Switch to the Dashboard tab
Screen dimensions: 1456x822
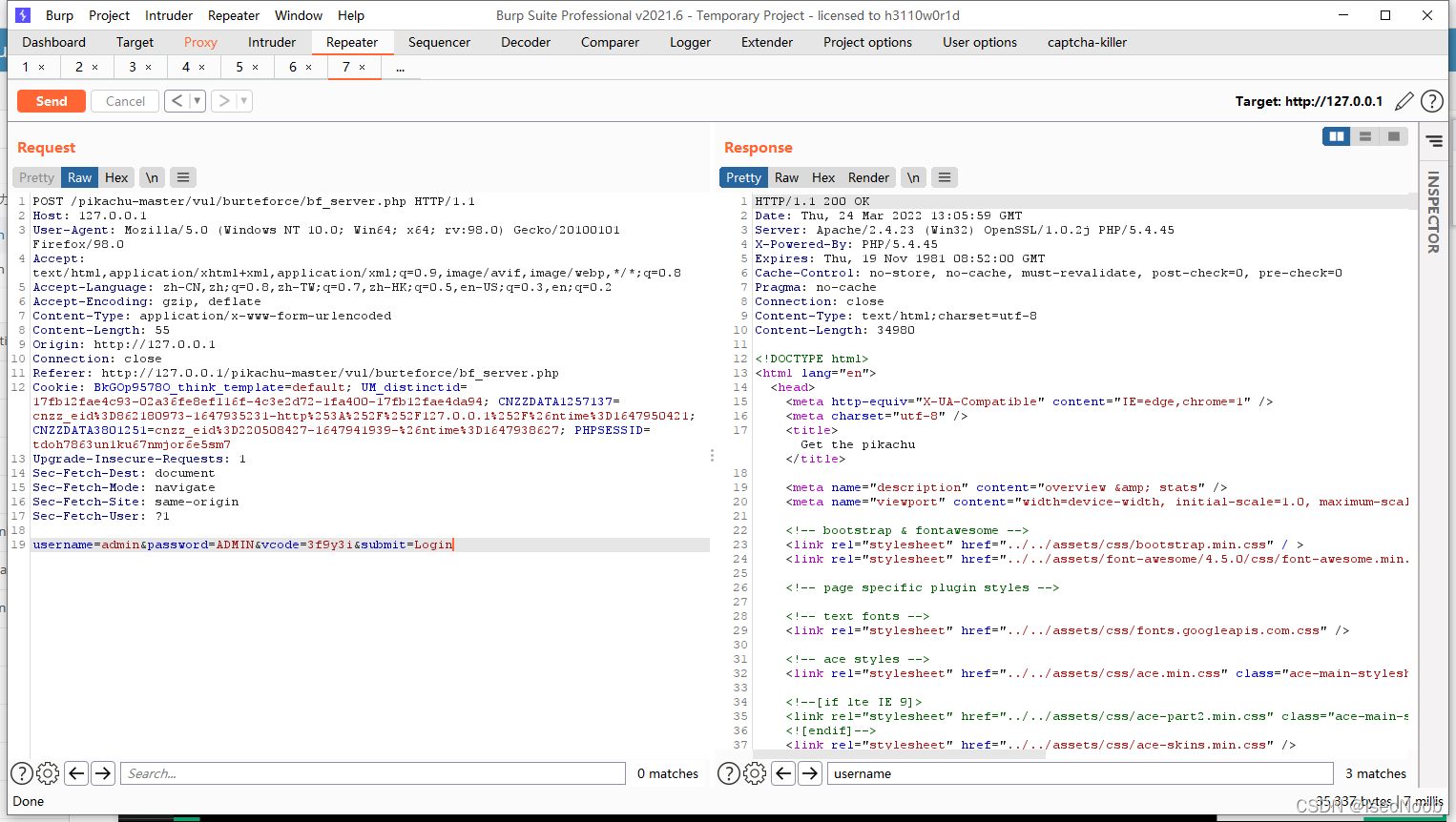(53, 42)
